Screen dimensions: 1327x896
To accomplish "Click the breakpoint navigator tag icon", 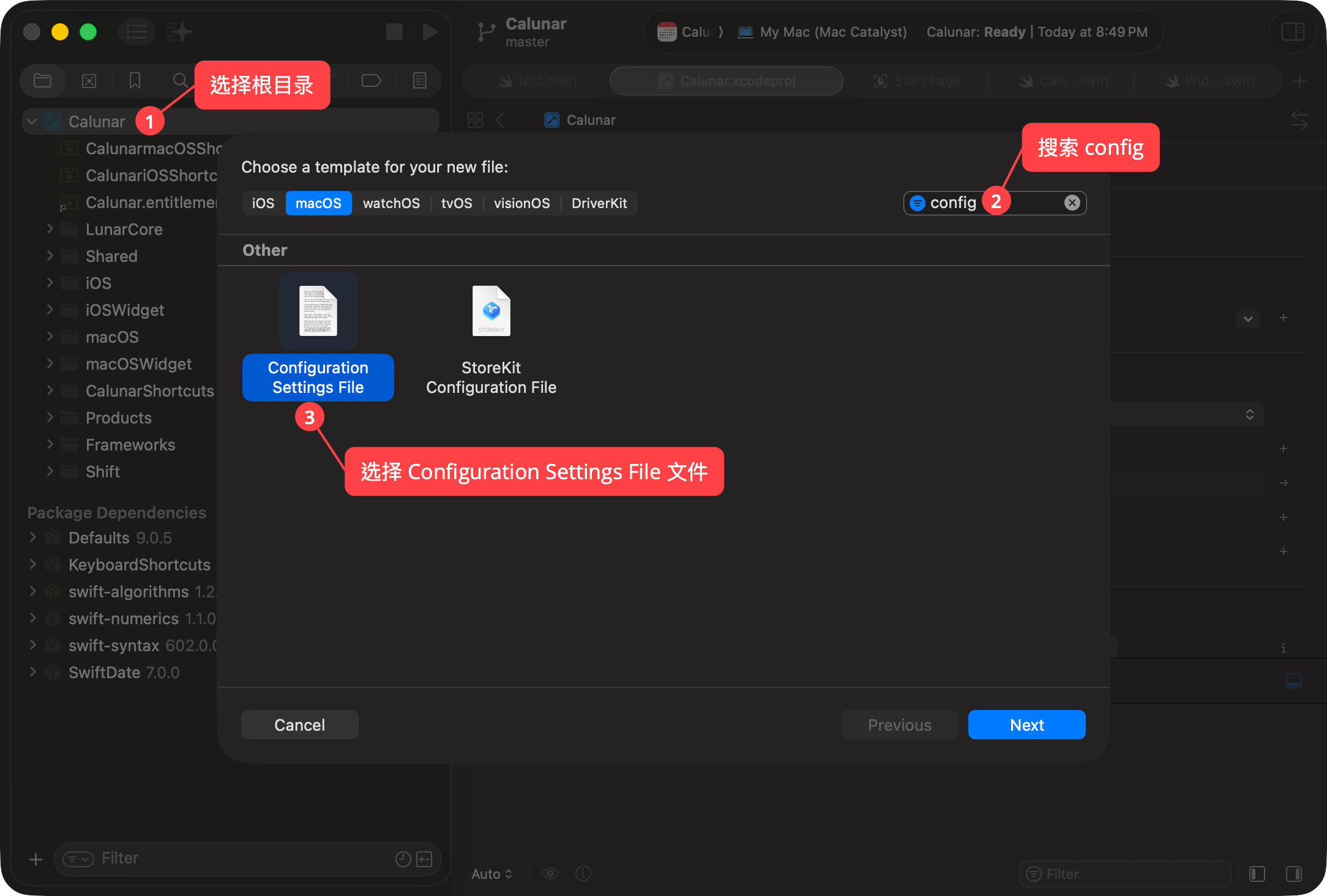I will pyautogui.click(x=371, y=81).
